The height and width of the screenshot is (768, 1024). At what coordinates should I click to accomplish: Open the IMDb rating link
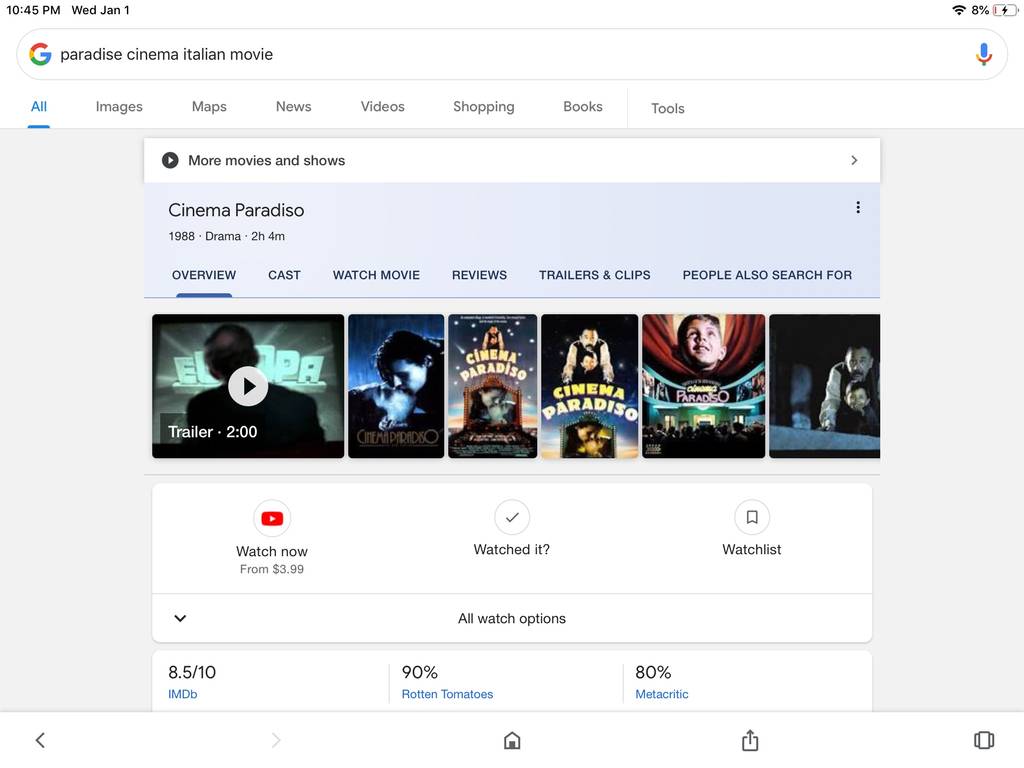point(182,694)
